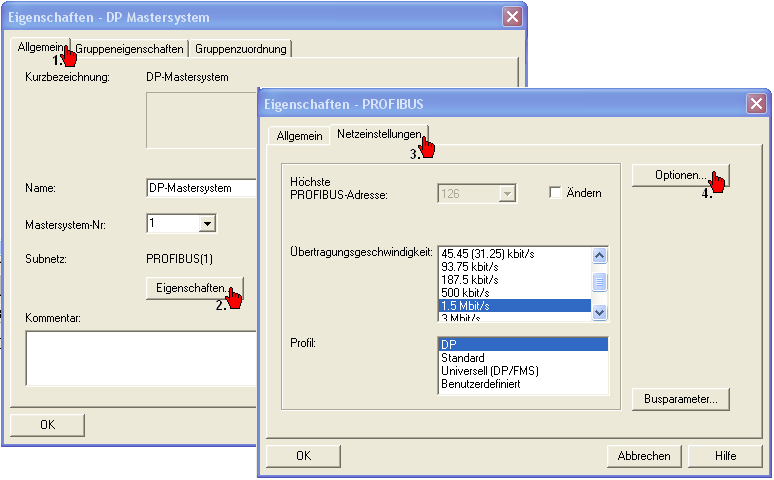This screenshot has height=480, width=774.
Task: Click the speed list scrollbar thumb
Action: (x=599, y=282)
